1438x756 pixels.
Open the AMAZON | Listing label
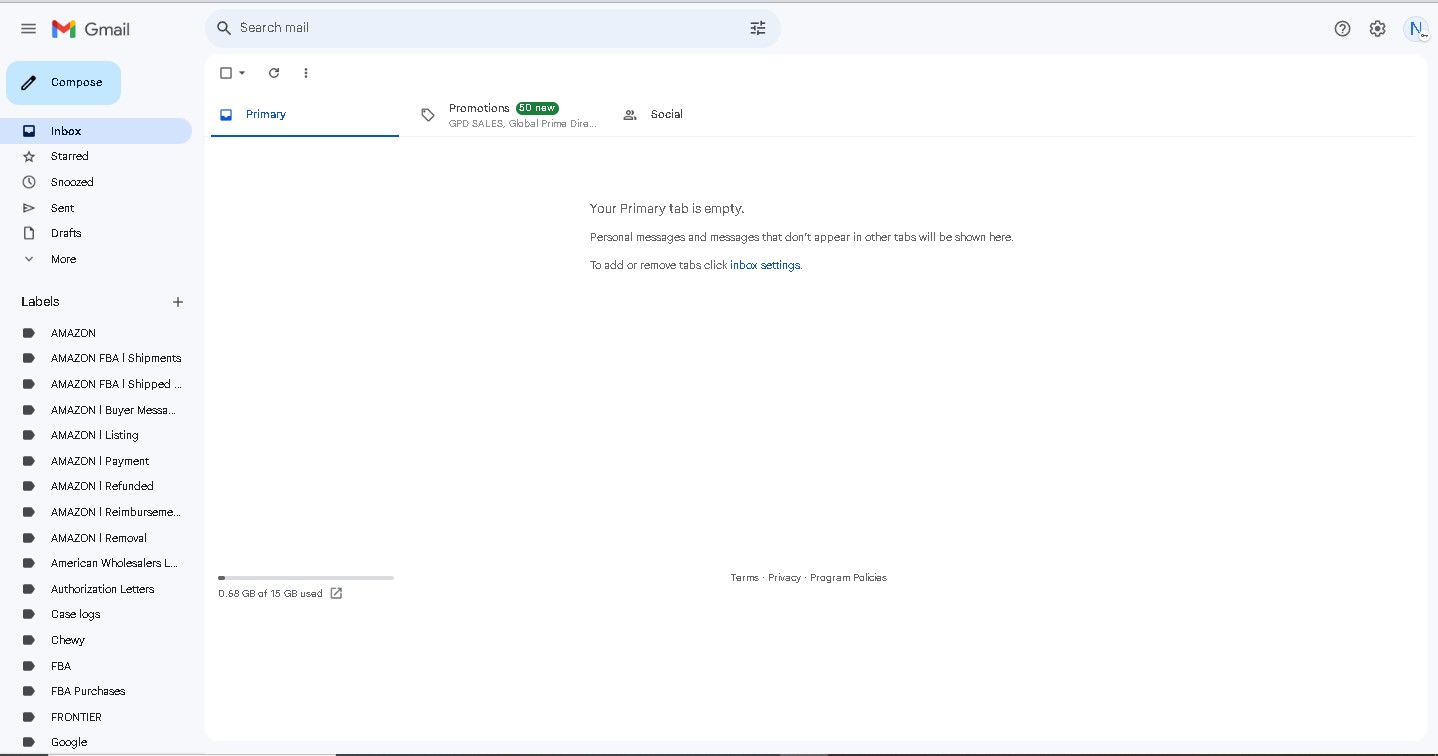point(96,435)
